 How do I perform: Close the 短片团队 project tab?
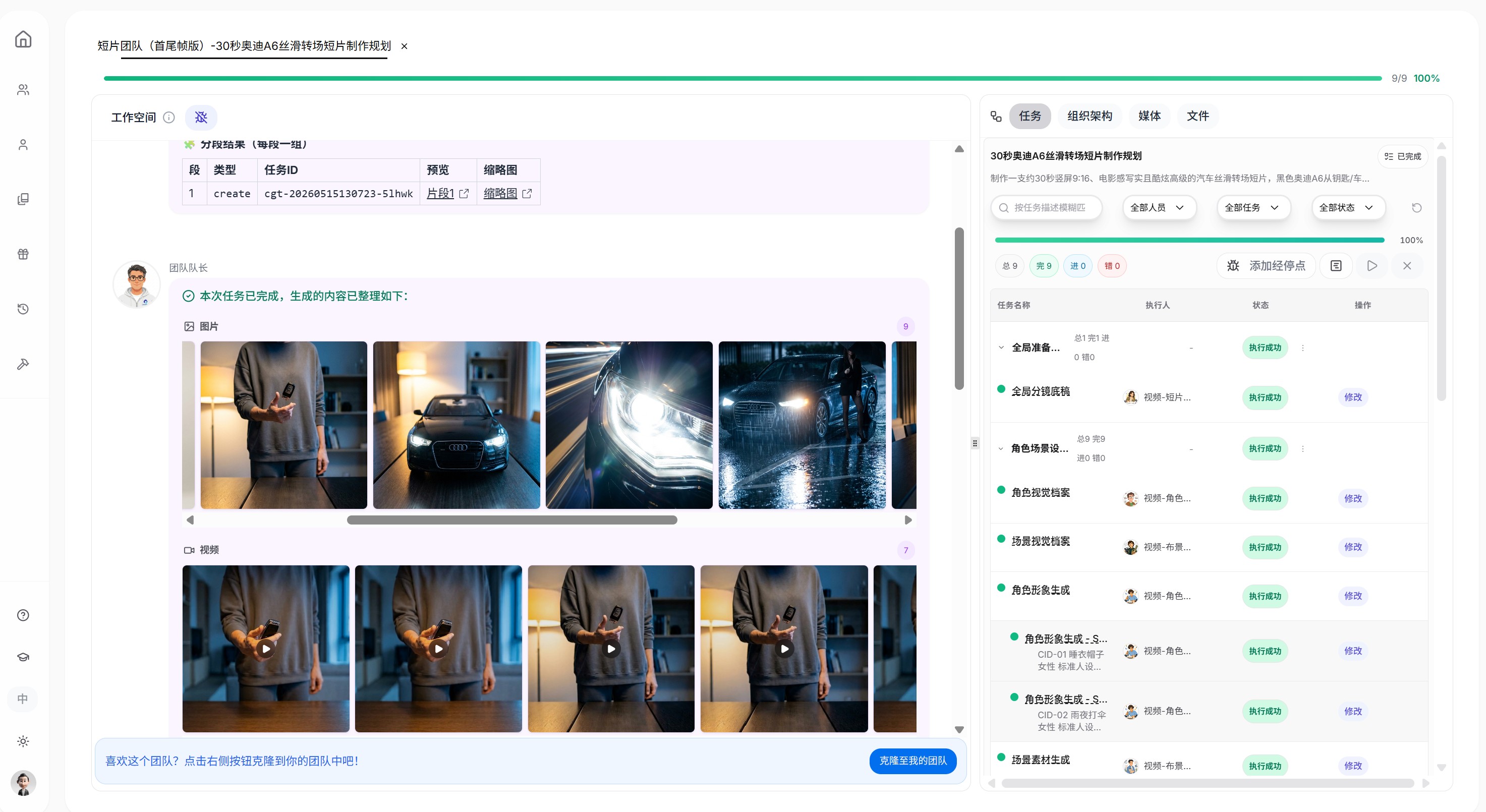coord(405,46)
